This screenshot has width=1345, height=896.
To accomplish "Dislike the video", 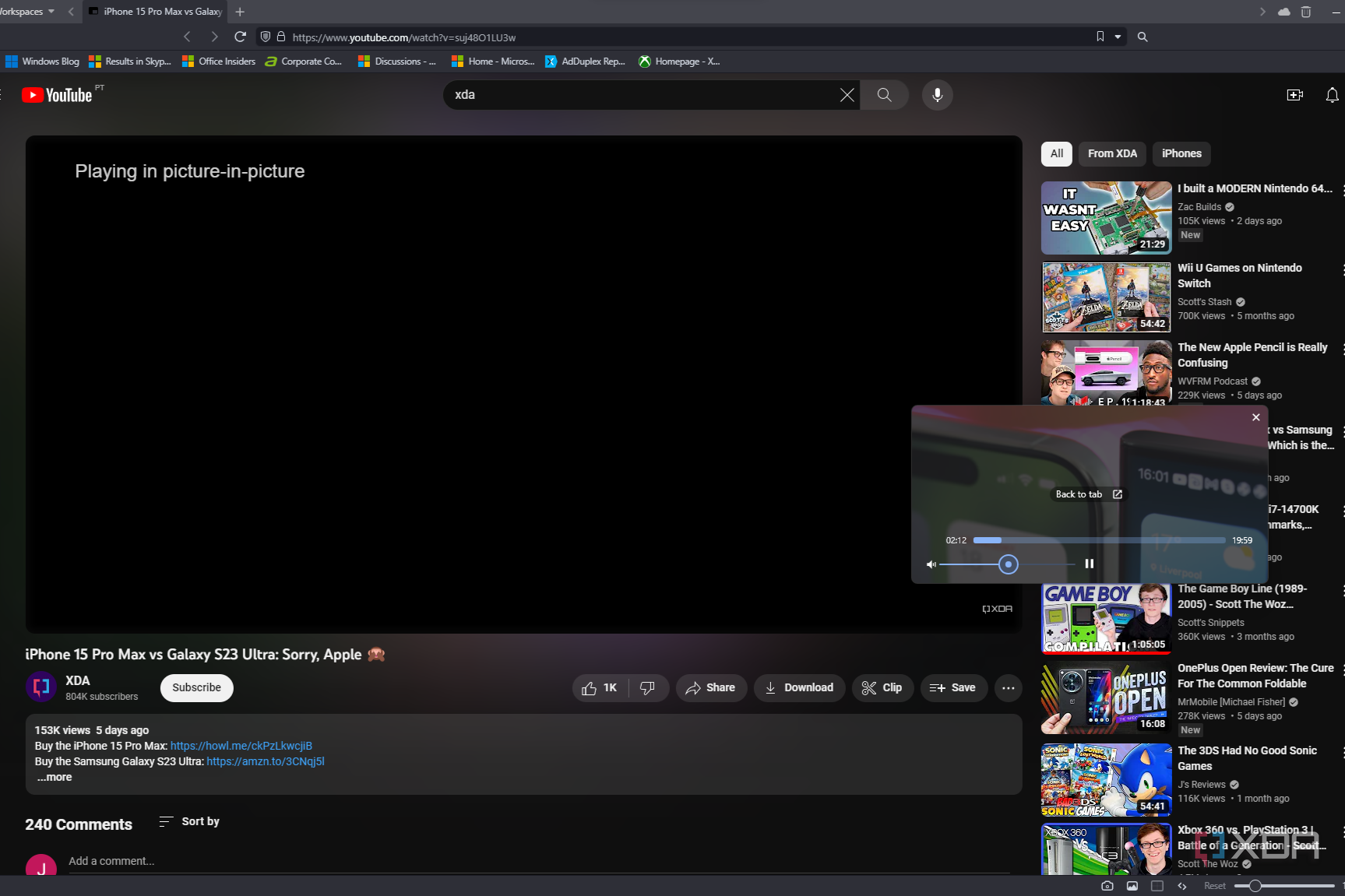I will [648, 688].
